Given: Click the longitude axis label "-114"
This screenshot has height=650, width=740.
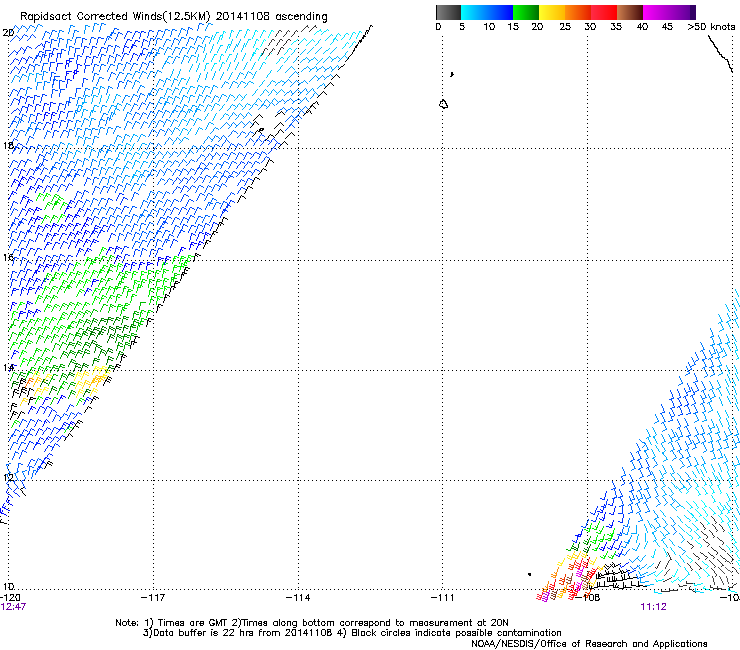Looking at the screenshot, I should pos(298,598).
